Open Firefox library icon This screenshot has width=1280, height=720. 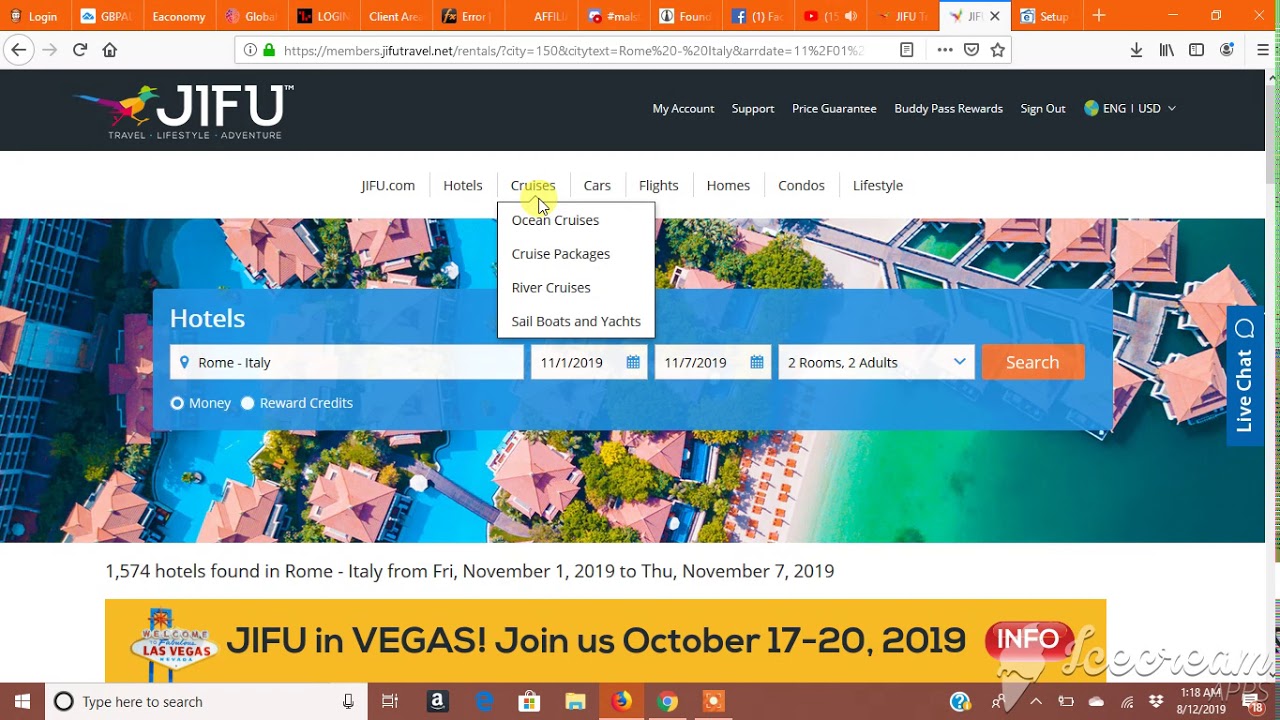pos(1167,50)
